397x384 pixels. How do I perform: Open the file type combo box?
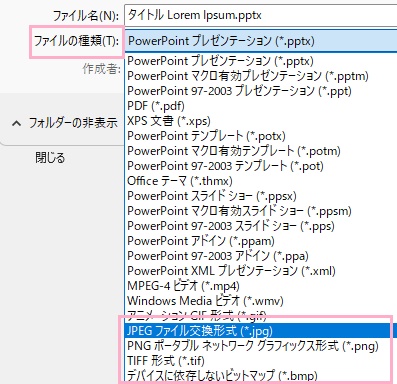[x=261, y=41]
